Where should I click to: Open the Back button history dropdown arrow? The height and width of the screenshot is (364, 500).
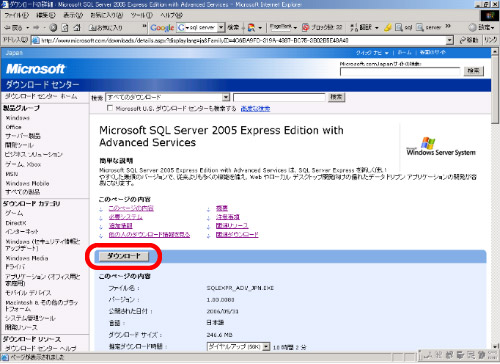tap(28, 28)
